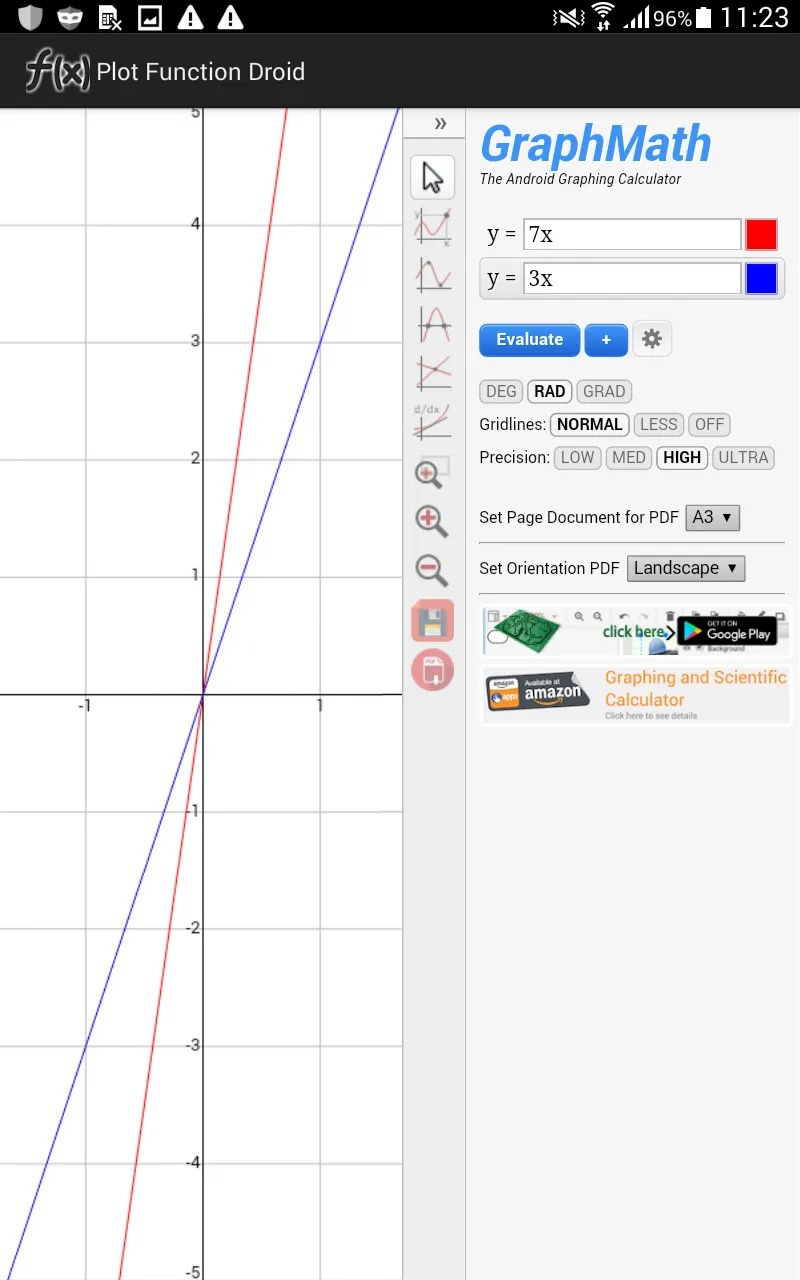Select the find intersection tool
The height and width of the screenshot is (1280, 800).
[432, 372]
